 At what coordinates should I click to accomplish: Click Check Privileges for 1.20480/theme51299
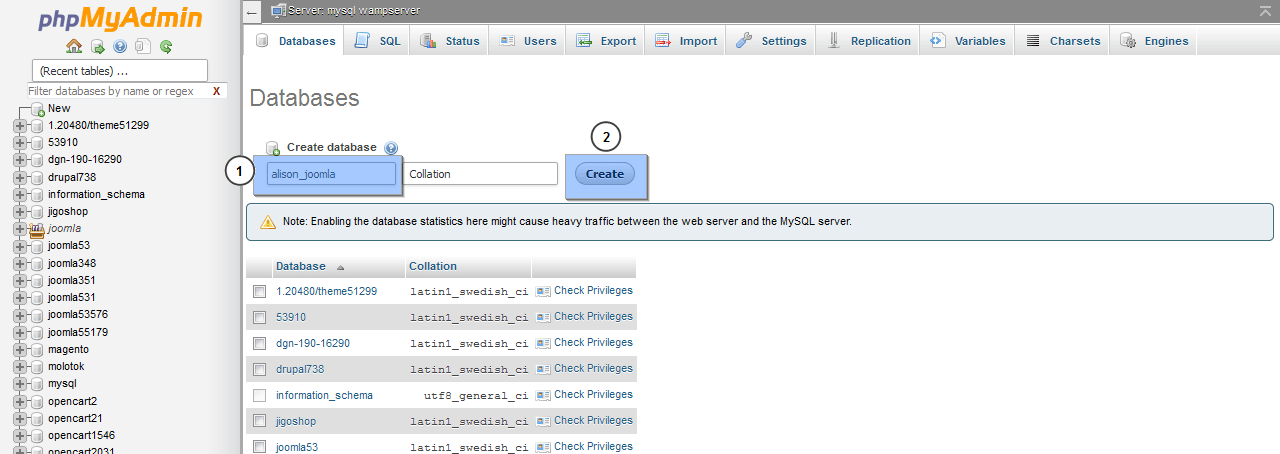pyautogui.click(x=593, y=291)
